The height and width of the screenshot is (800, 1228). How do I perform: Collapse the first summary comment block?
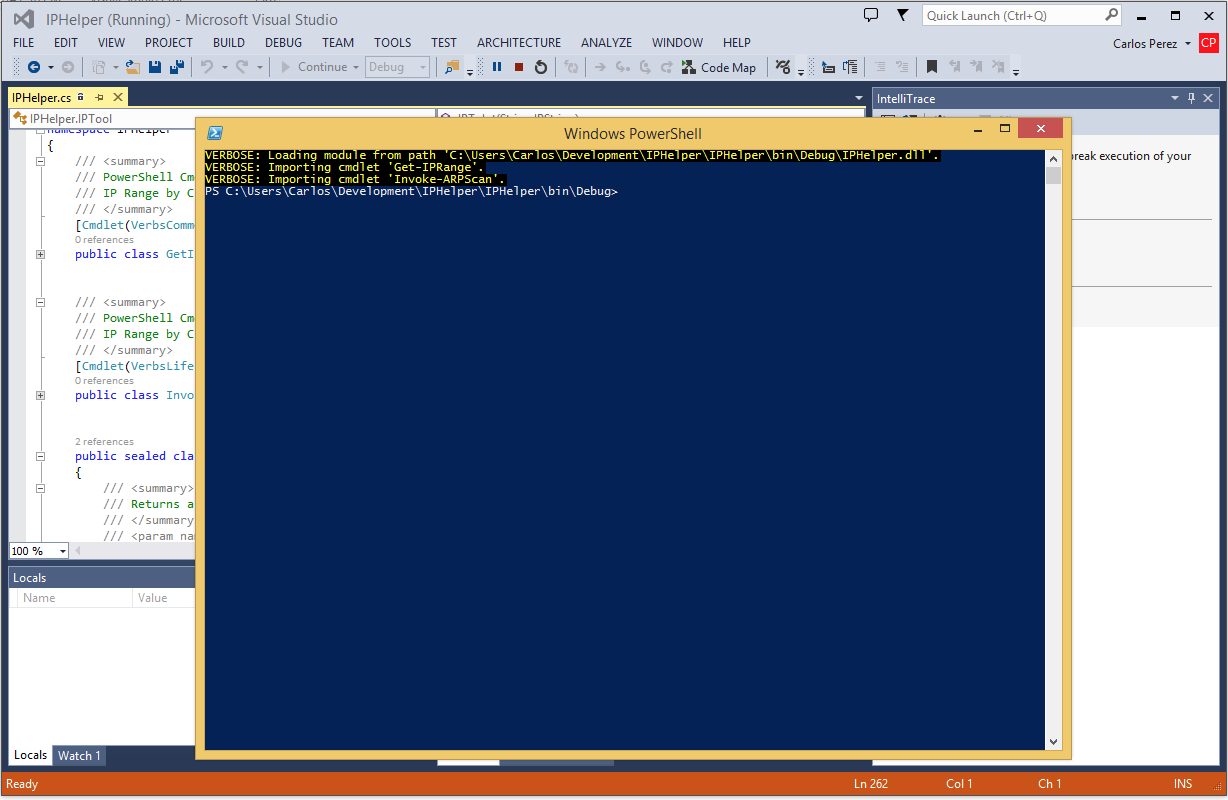tap(40, 161)
